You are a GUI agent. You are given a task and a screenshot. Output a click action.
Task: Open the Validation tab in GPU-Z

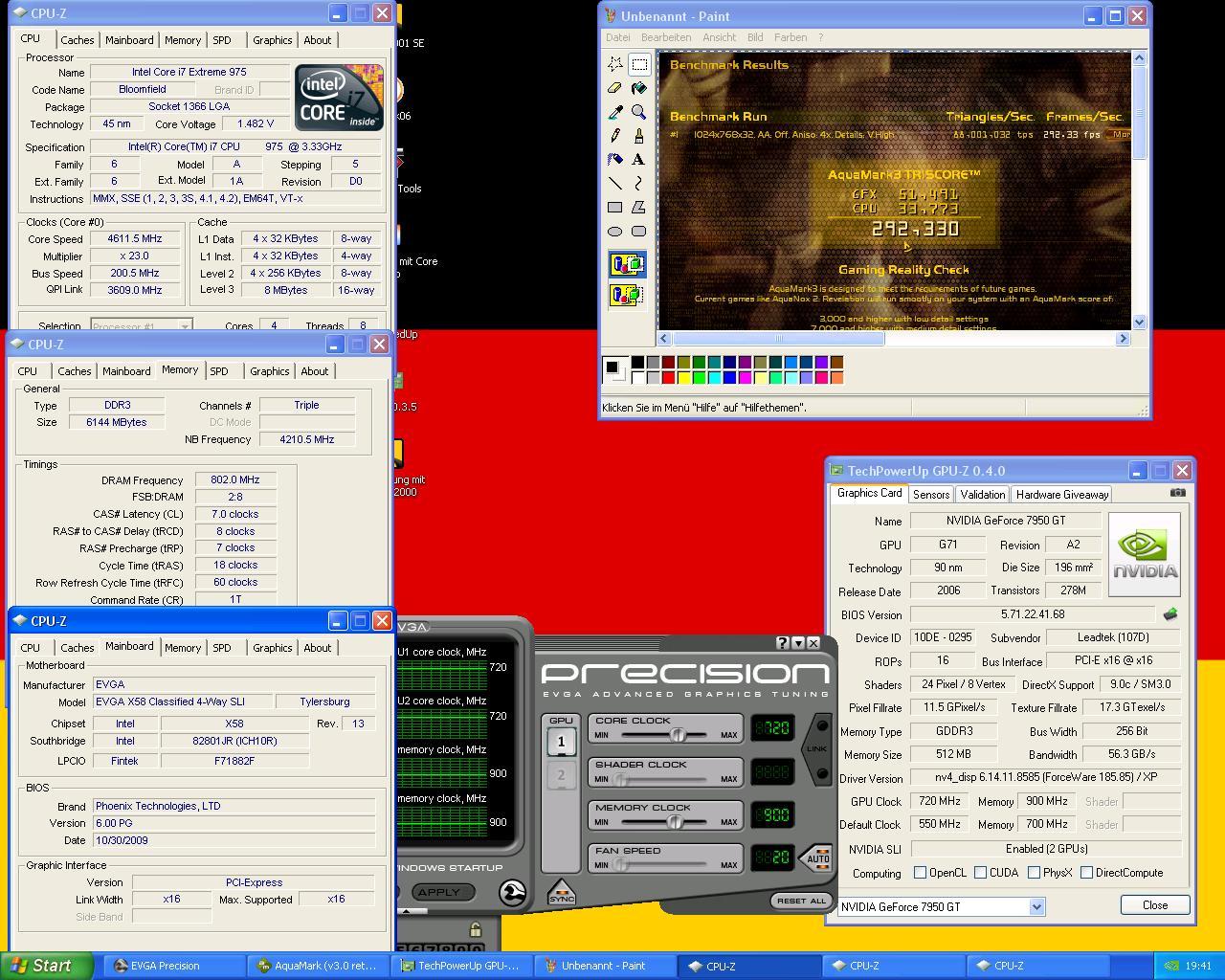click(x=983, y=494)
